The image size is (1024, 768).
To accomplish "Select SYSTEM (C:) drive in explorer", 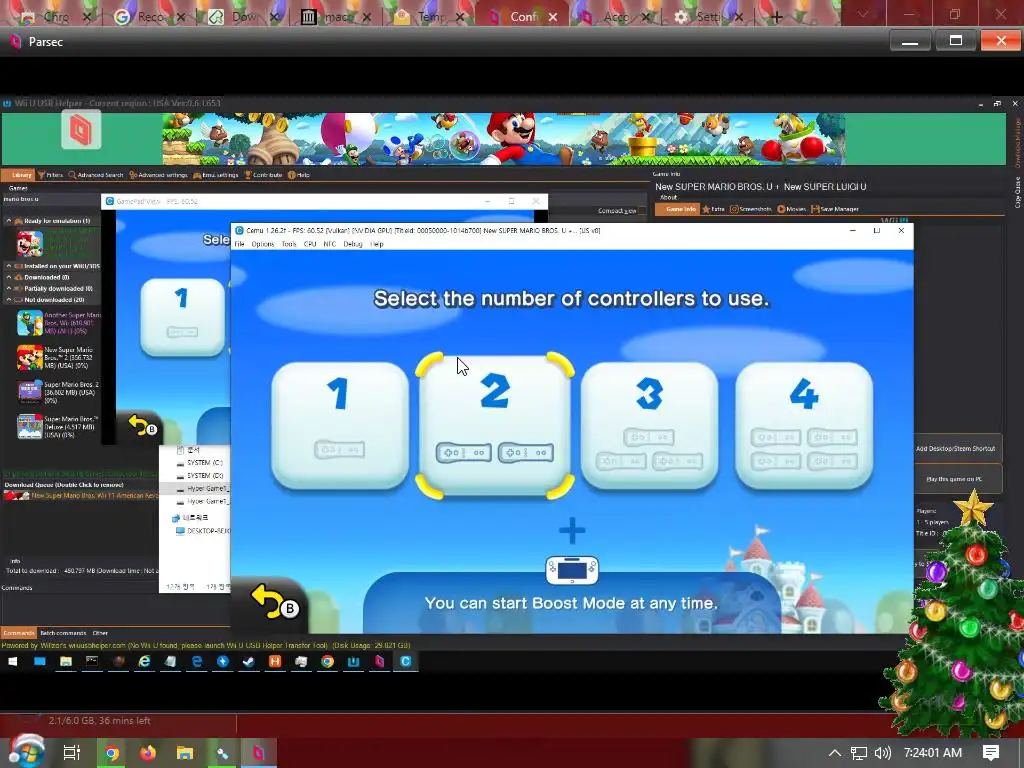I will 199,462.
